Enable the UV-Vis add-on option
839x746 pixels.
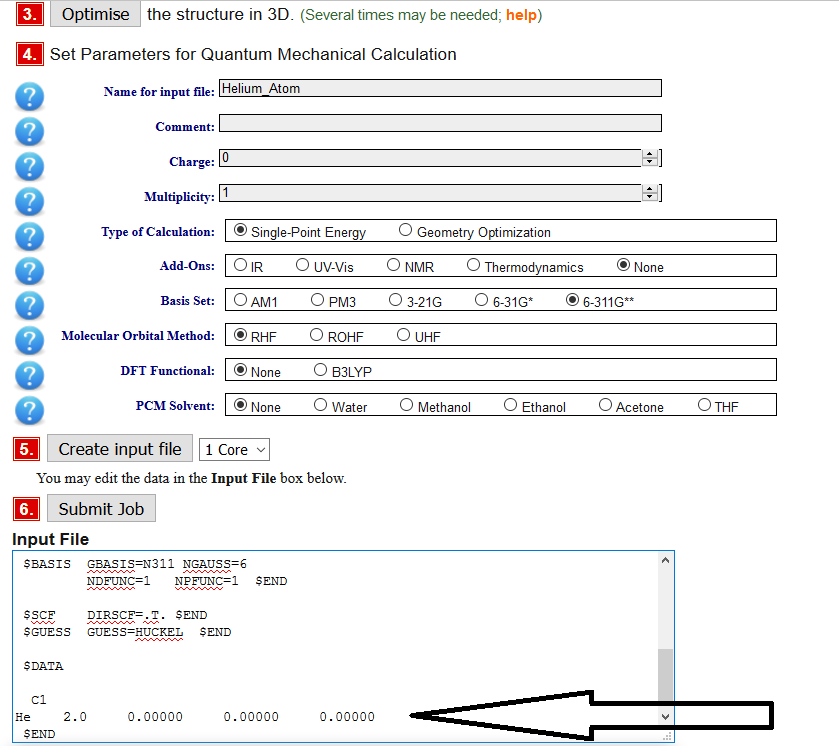point(303,266)
